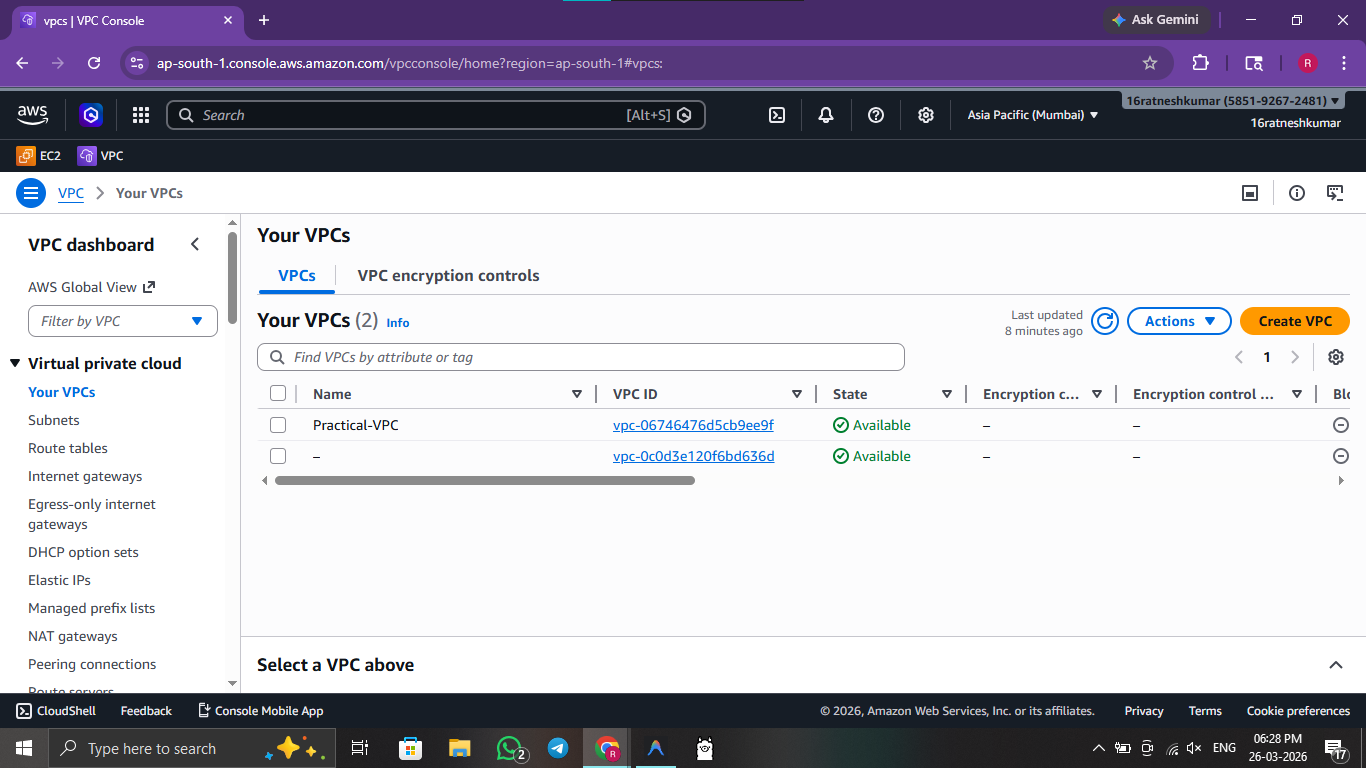Screen dimensions: 1366x768
Task: Open CloudShell in the footer
Action: tap(56, 711)
